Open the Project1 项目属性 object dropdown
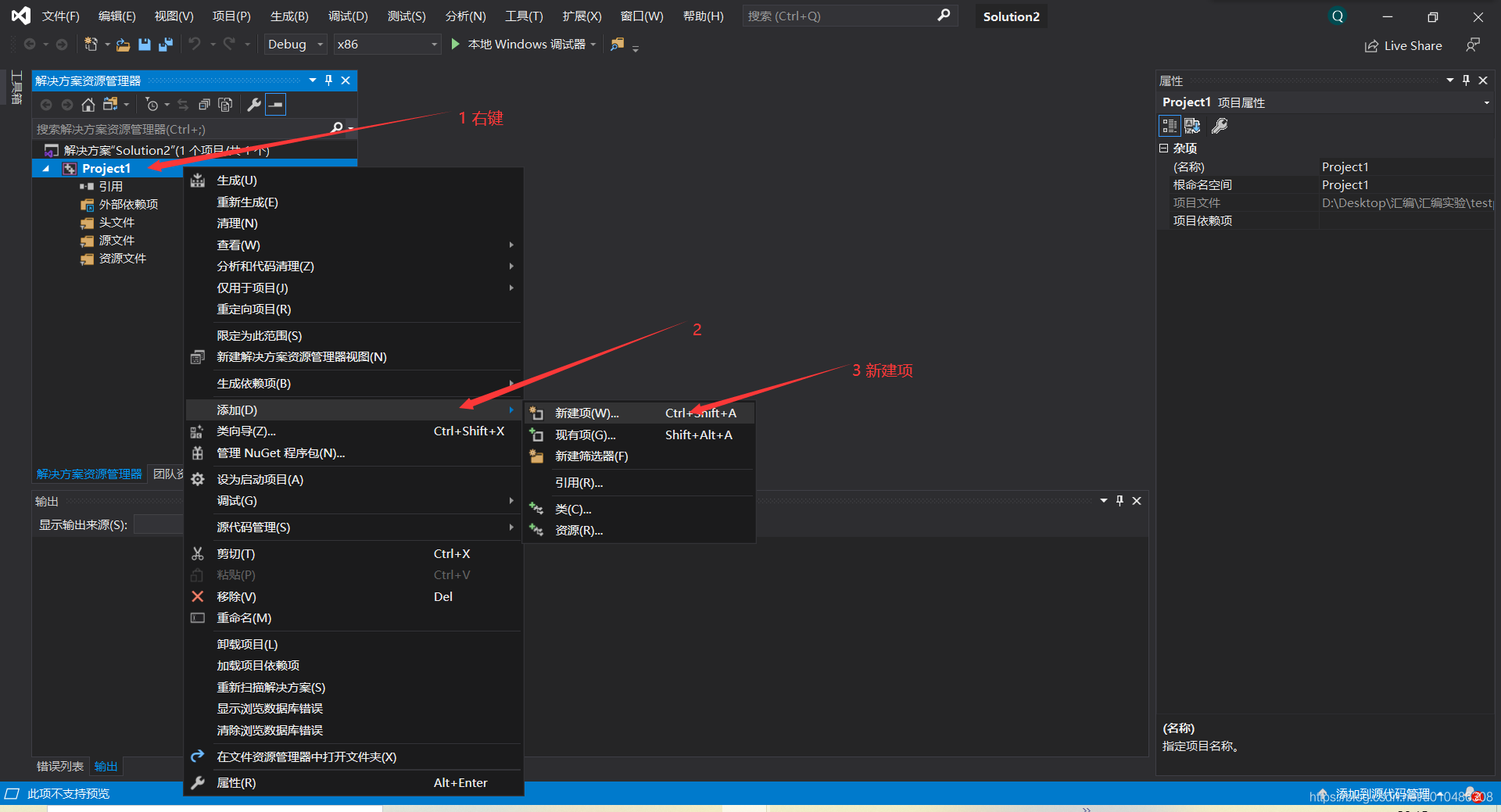 [1486, 102]
